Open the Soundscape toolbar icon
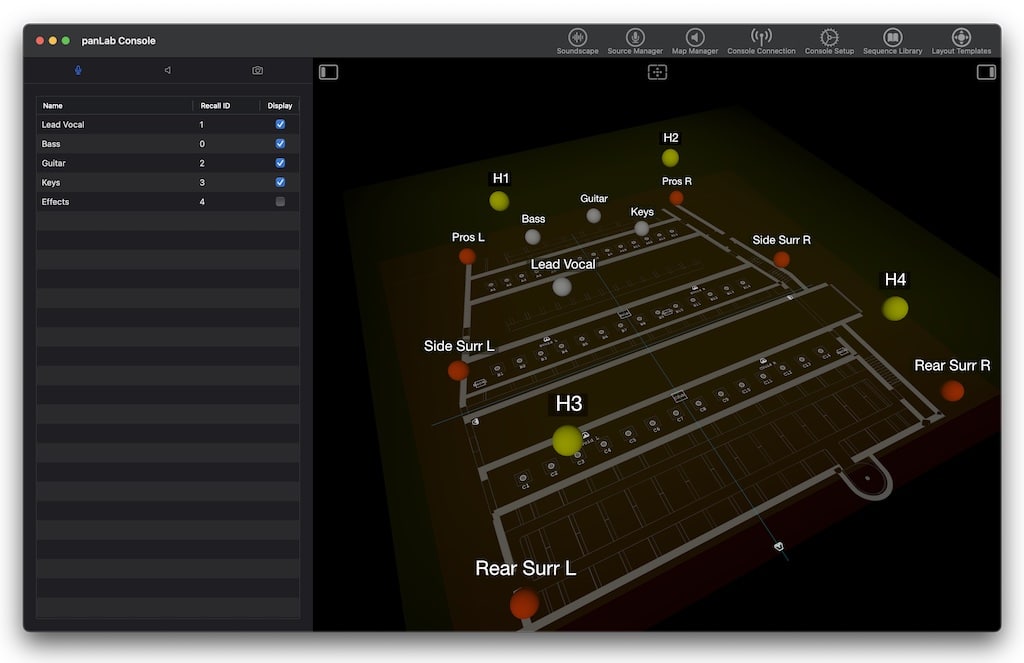This screenshot has height=663, width=1024. (x=577, y=39)
